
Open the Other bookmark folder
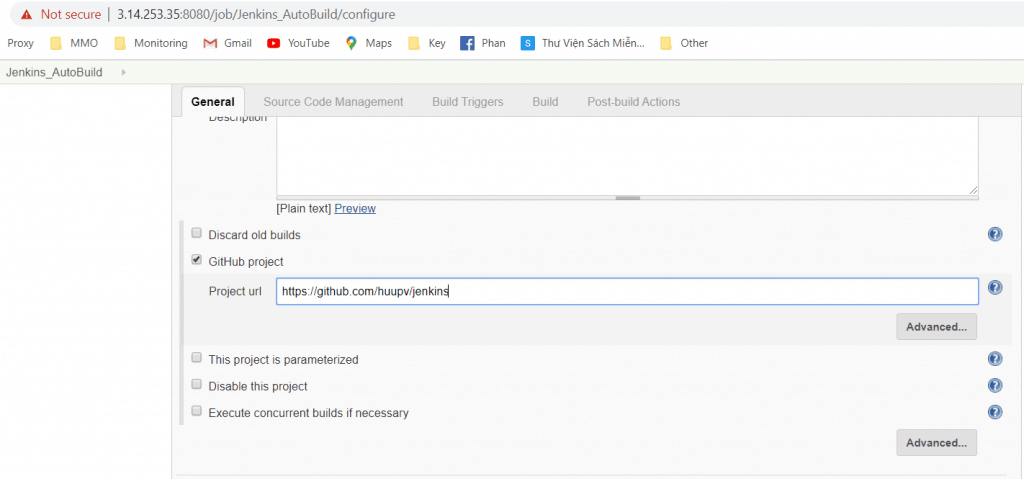coord(684,43)
